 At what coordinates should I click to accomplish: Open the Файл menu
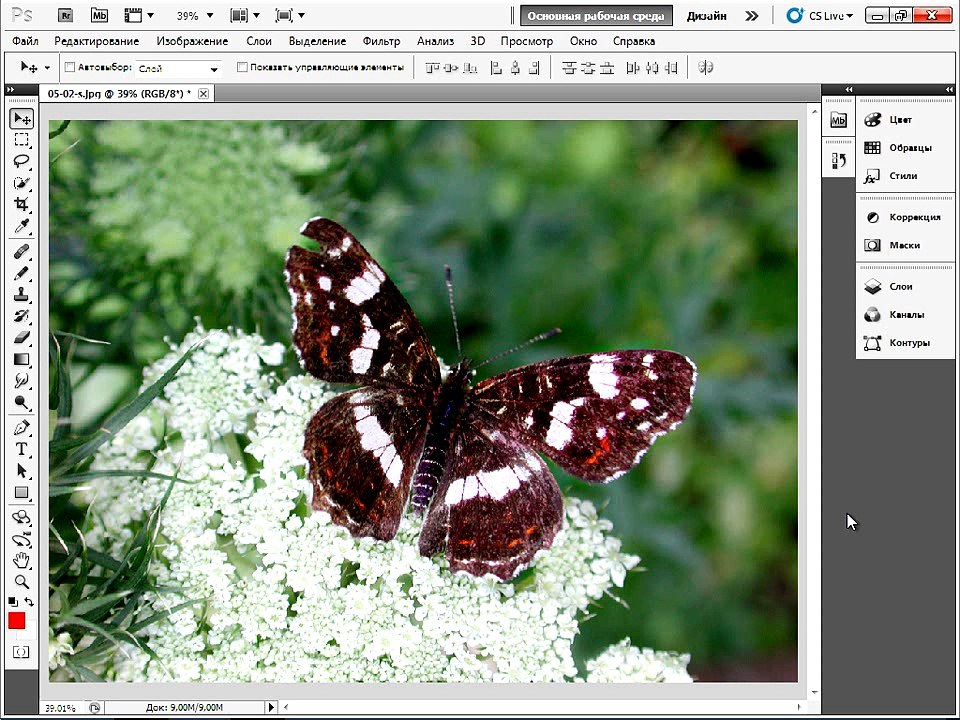point(25,41)
